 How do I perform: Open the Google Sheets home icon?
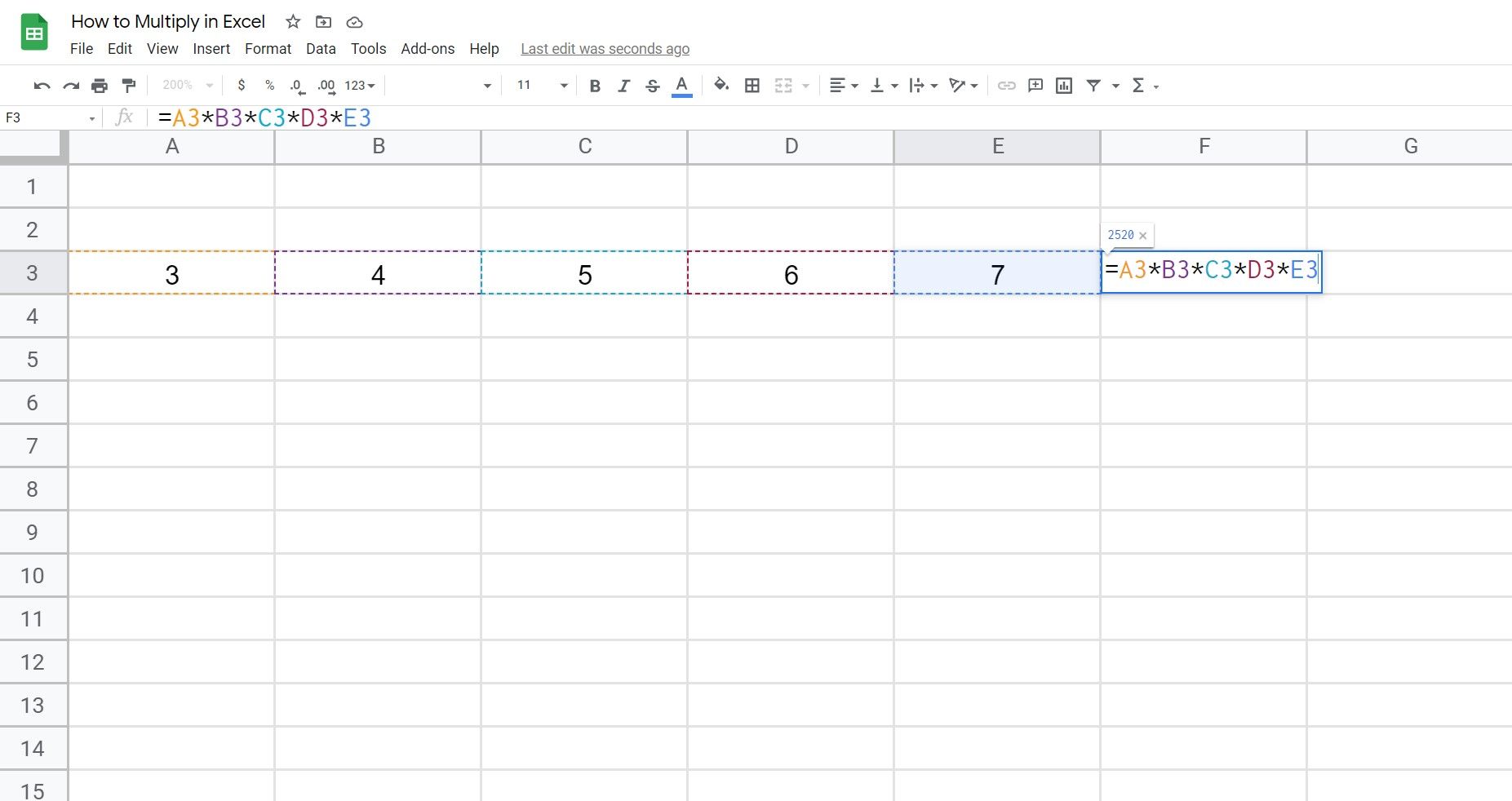point(34,33)
